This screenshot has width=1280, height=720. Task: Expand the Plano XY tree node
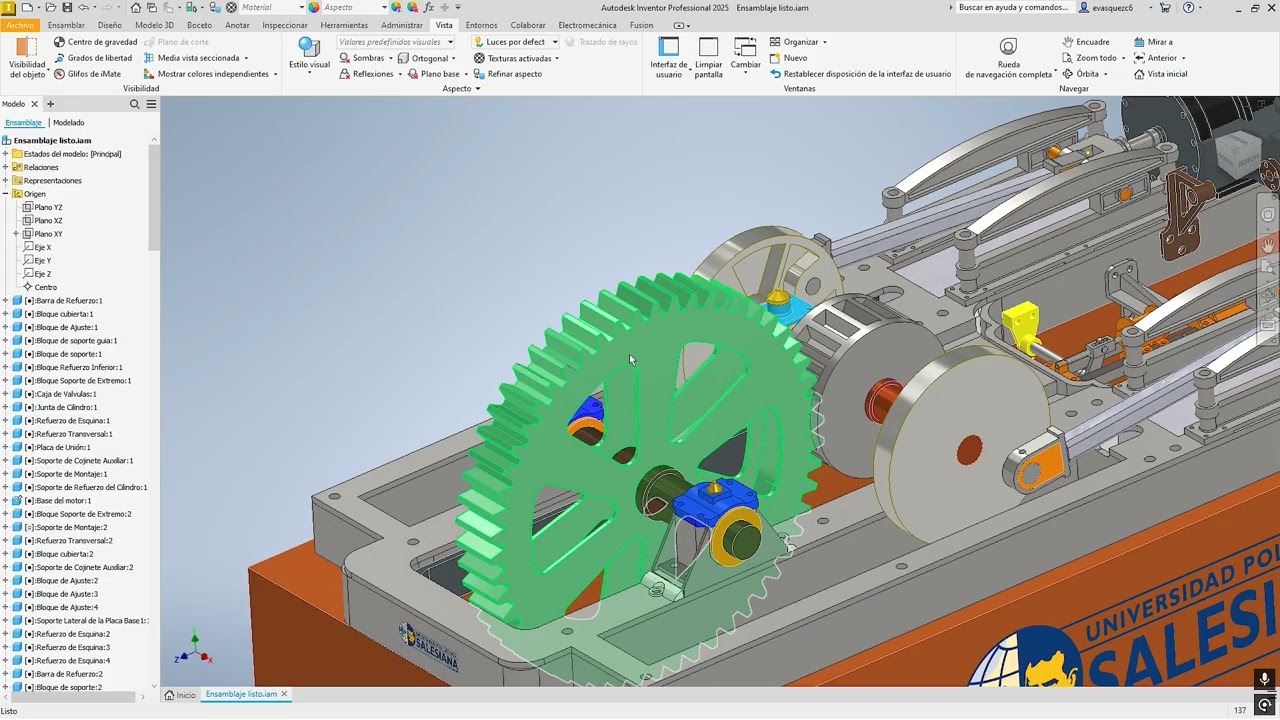tap(16, 234)
